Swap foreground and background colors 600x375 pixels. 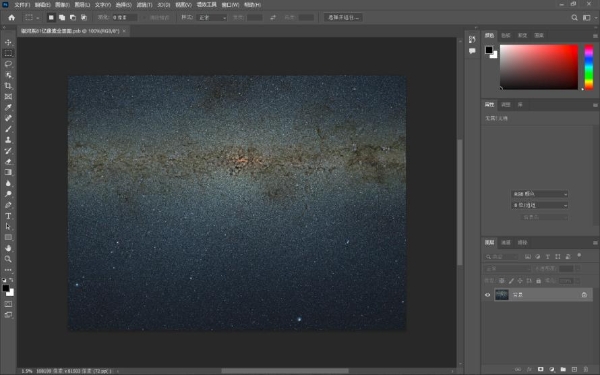click(x=11, y=280)
